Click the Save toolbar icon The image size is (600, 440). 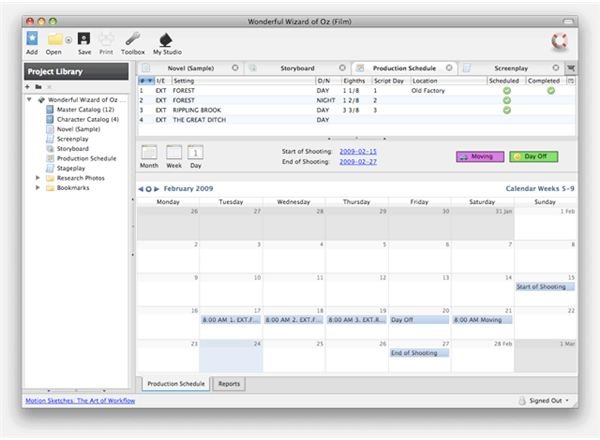pos(84,39)
